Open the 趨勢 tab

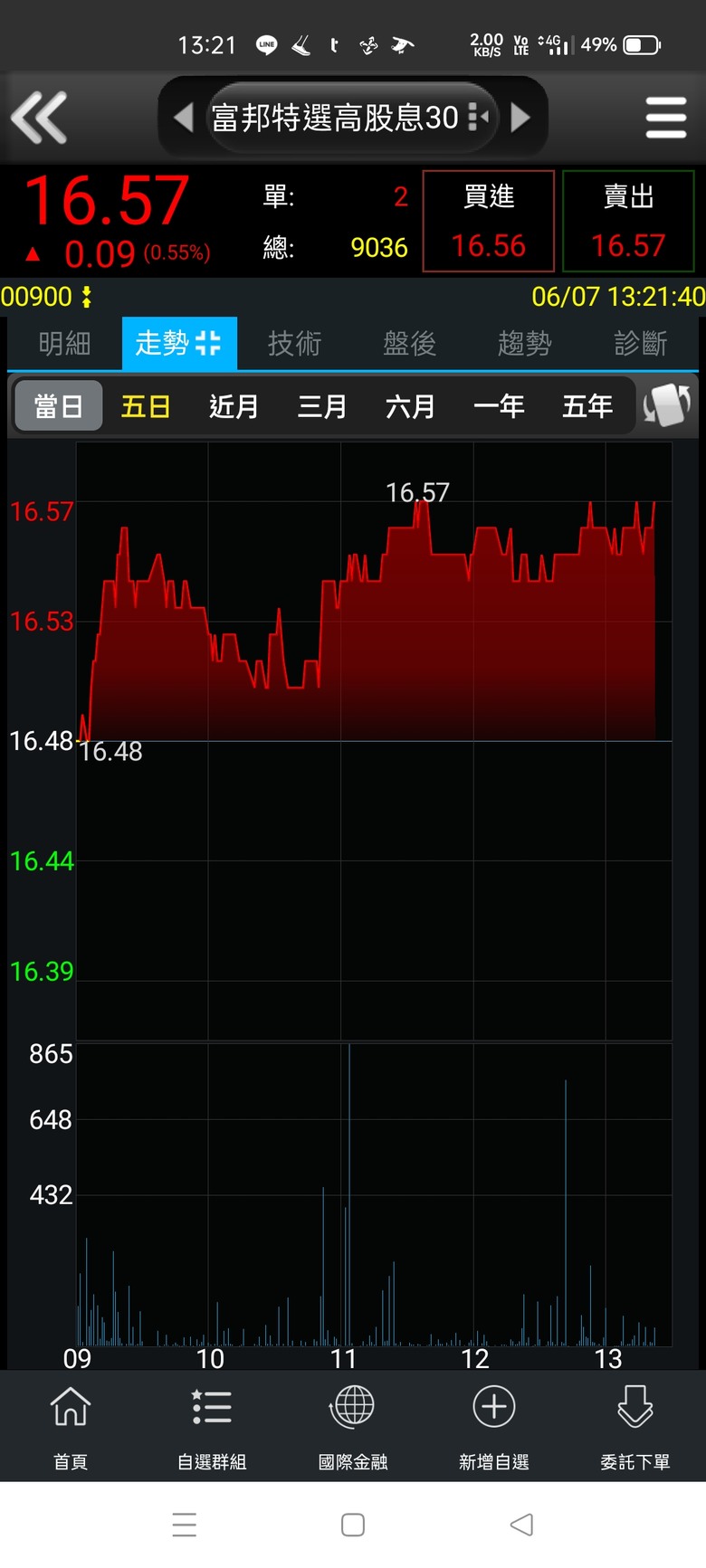click(x=524, y=344)
